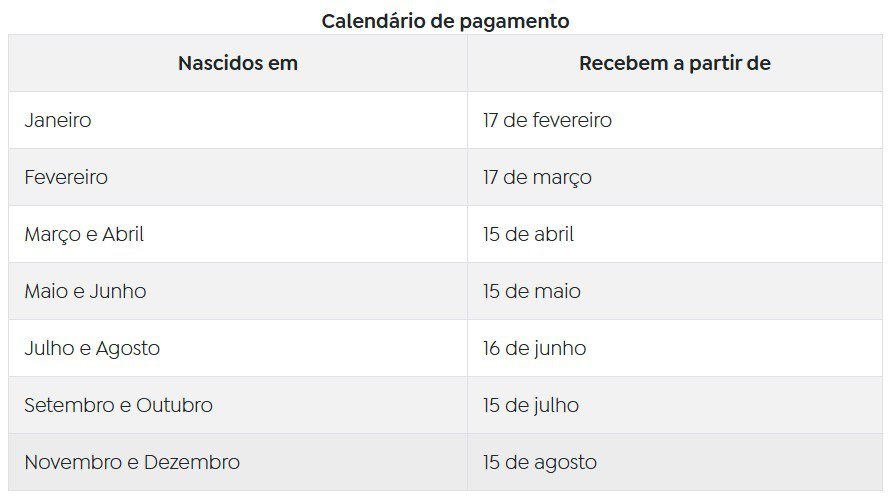Click the '16 de junho' date
Image resolution: width=889 pixels, height=503 pixels.
tap(535, 348)
